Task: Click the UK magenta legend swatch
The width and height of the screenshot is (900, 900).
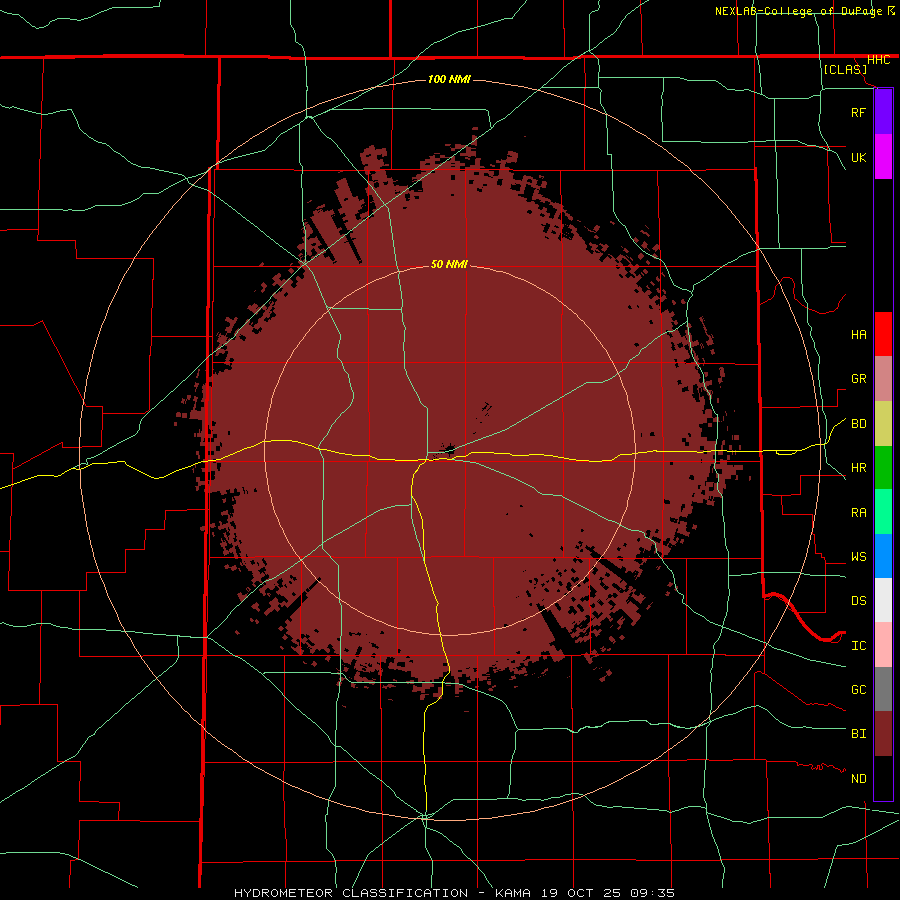Action: [x=883, y=157]
